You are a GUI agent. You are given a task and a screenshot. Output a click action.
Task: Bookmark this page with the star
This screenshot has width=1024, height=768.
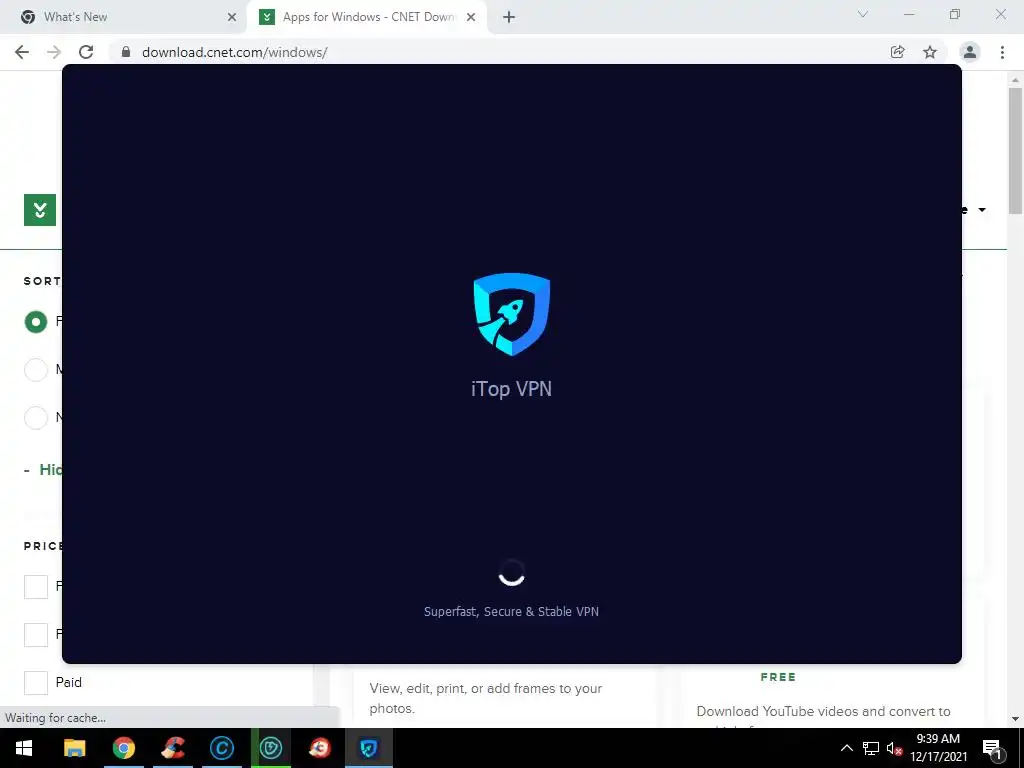(x=930, y=52)
